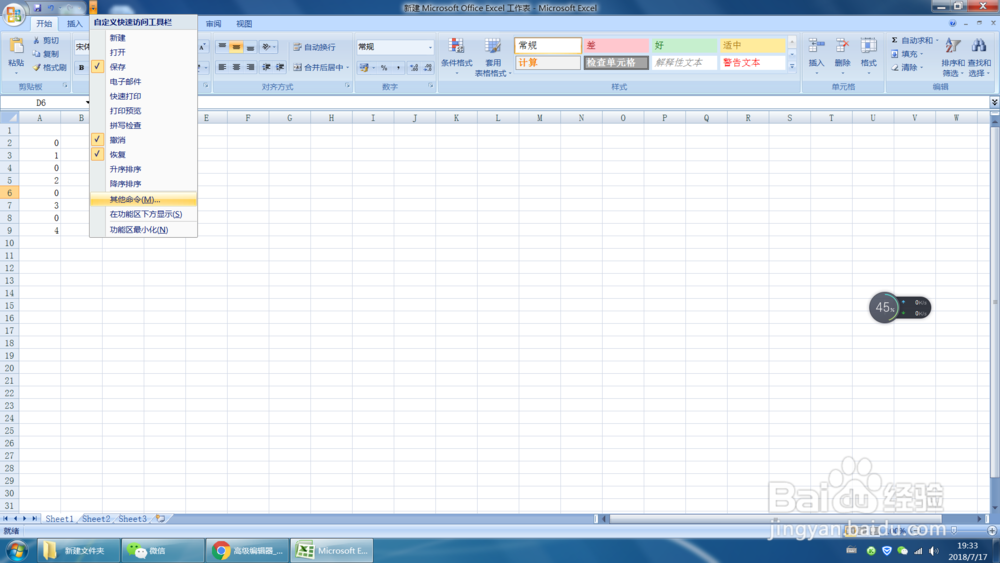Viewport: 1000px width, 563px height.
Task: Click the Office button orb
Action: coord(14,13)
